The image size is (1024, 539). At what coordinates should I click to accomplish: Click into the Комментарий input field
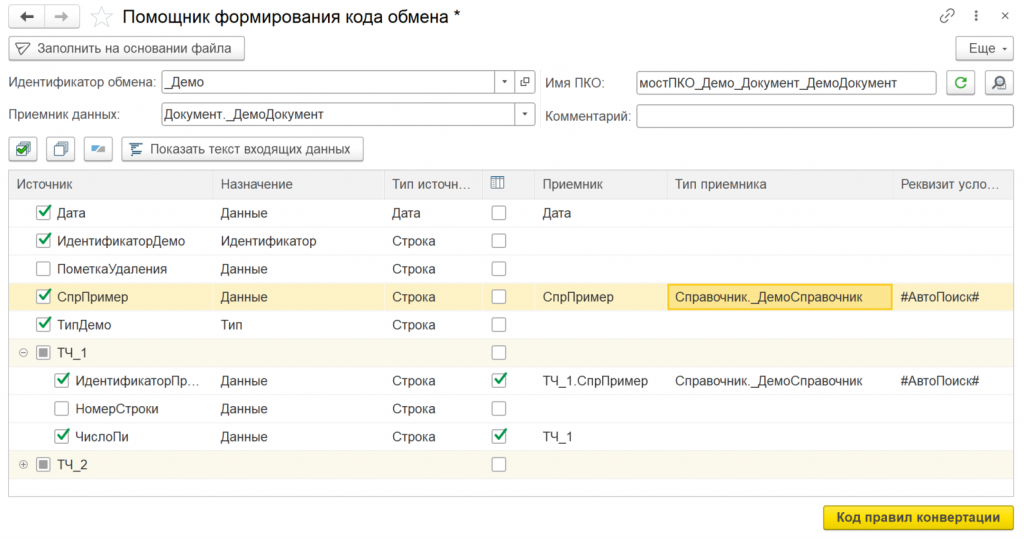825,117
